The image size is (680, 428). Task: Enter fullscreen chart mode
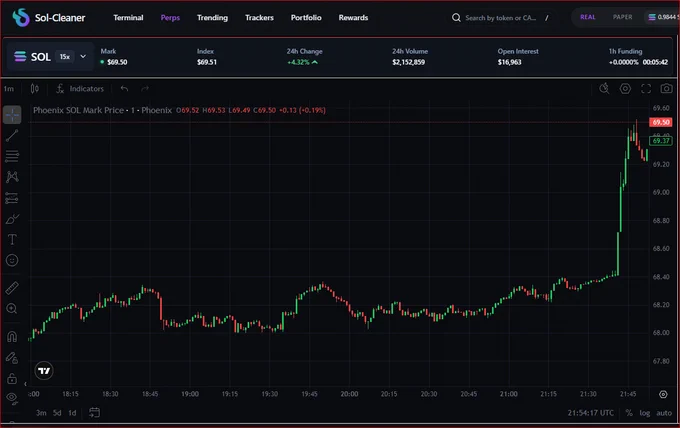pos(646,89)
